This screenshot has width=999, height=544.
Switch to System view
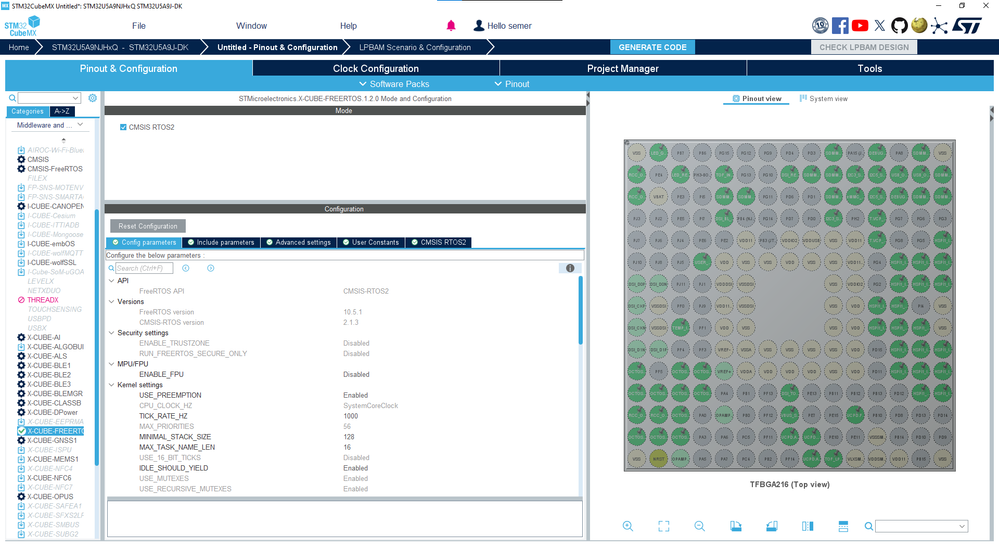pyautogui.click(x=823, y=99)
